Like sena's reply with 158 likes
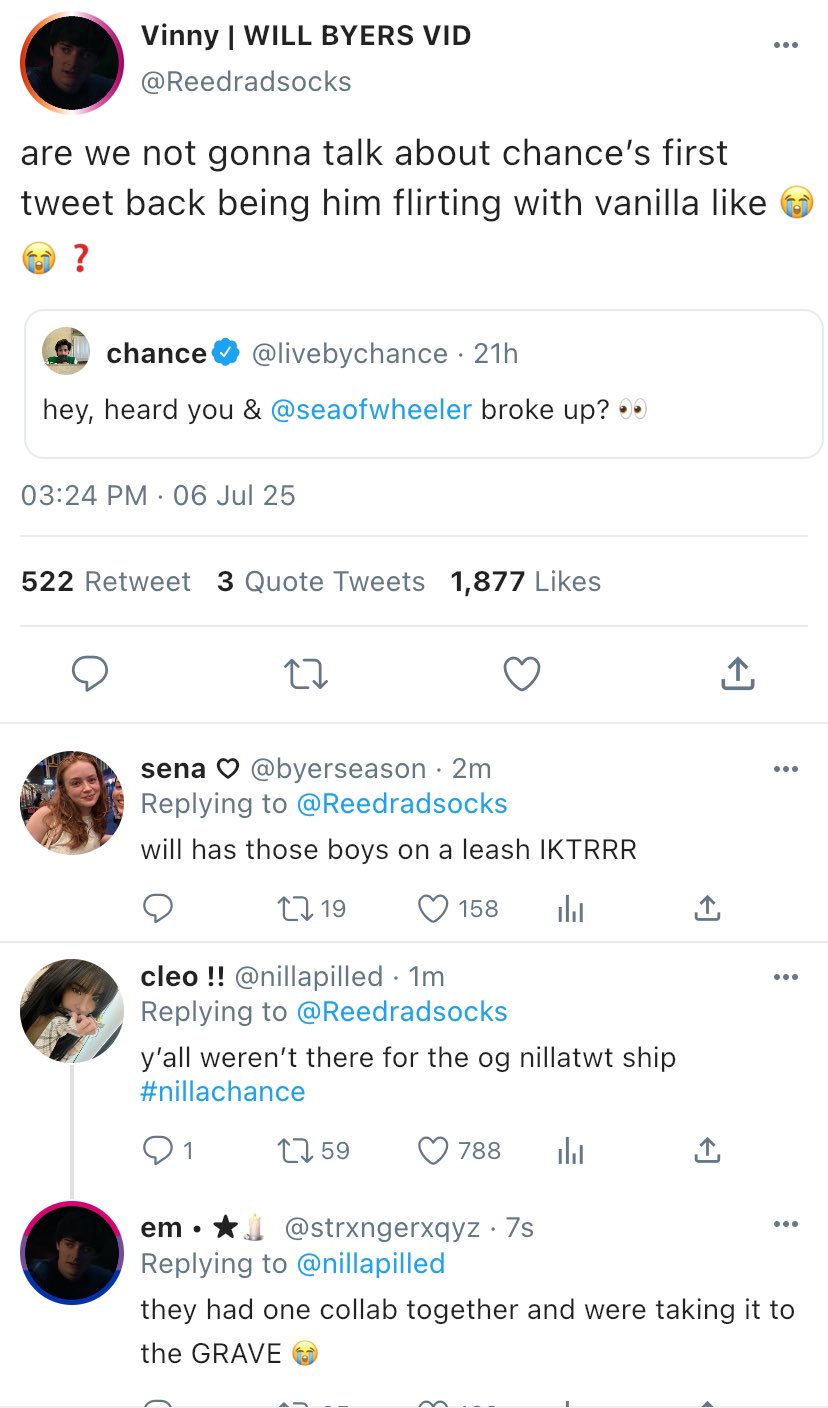The image size is (828, 1408). [432, 908]
